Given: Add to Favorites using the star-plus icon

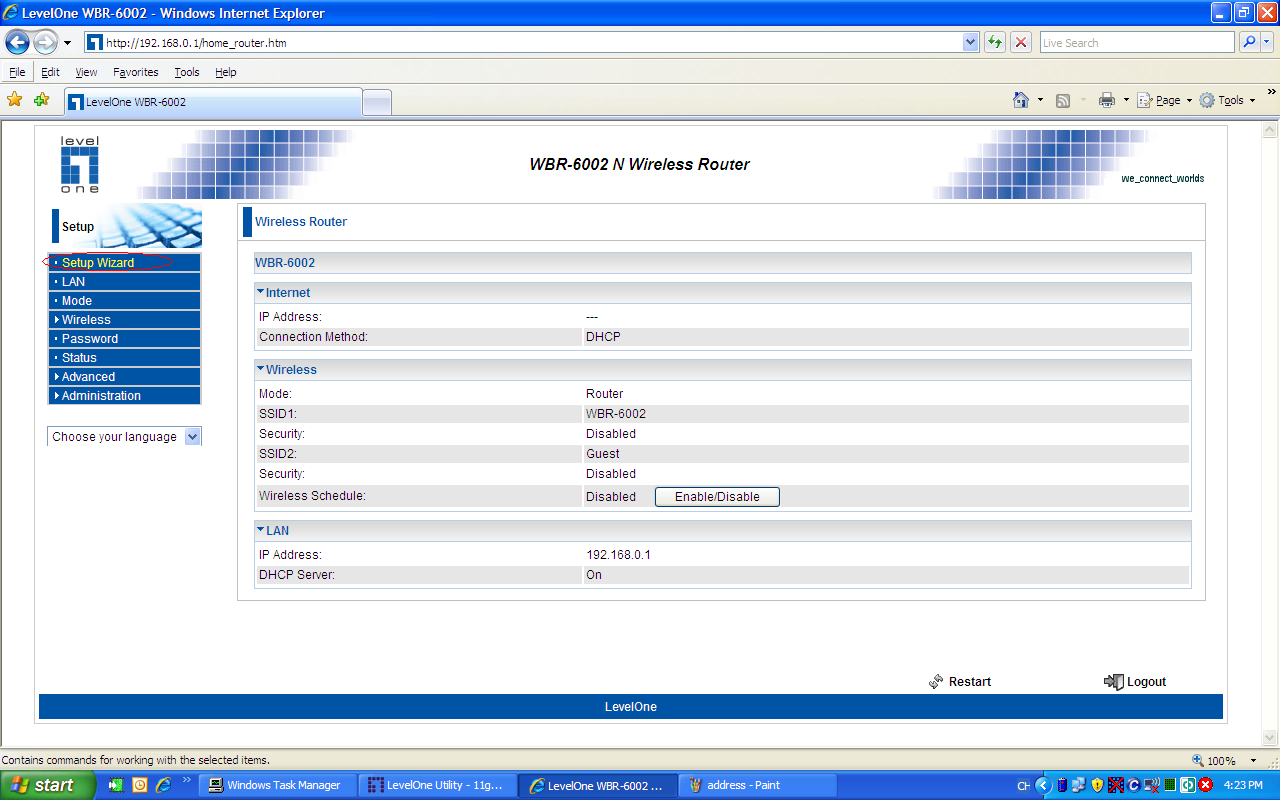Looking at the screenshot, I should [x=40, y=100].
